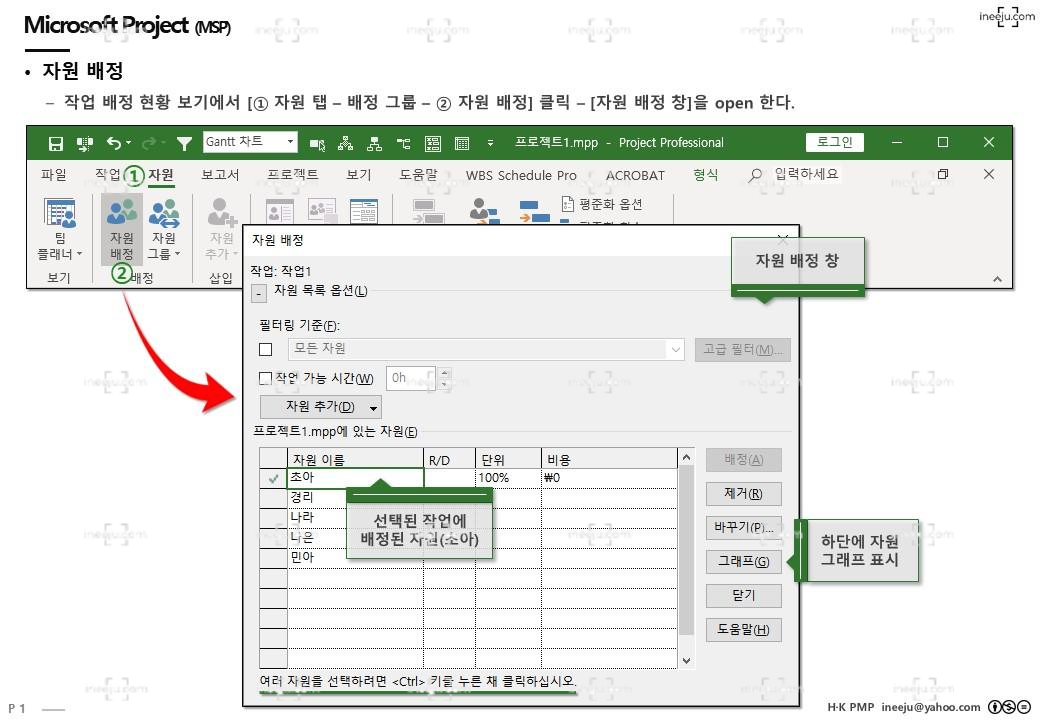Switch to the 형식 tab
The width and height of the screenshot is (1040, 720).
[x=706, y=175]
